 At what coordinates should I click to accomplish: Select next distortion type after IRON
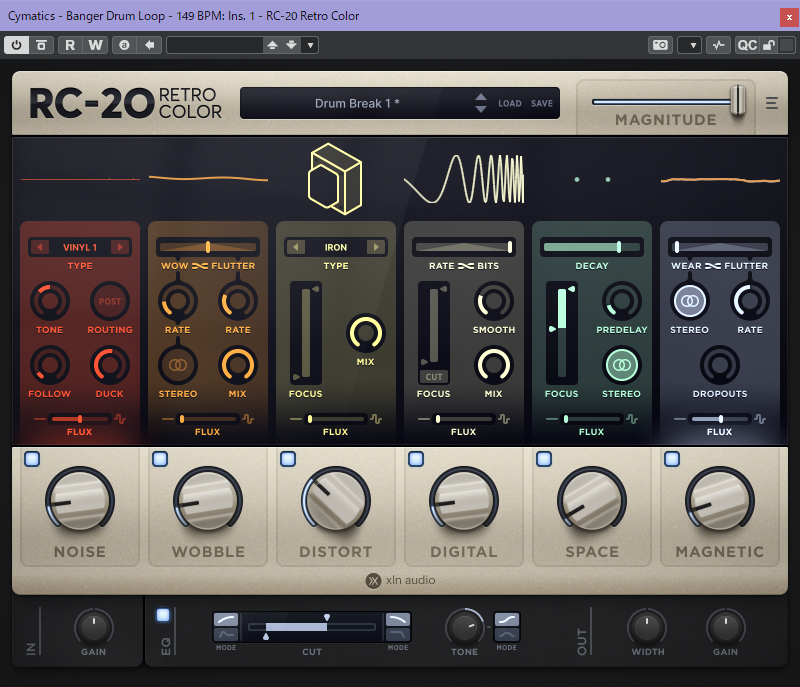point(376,247)
